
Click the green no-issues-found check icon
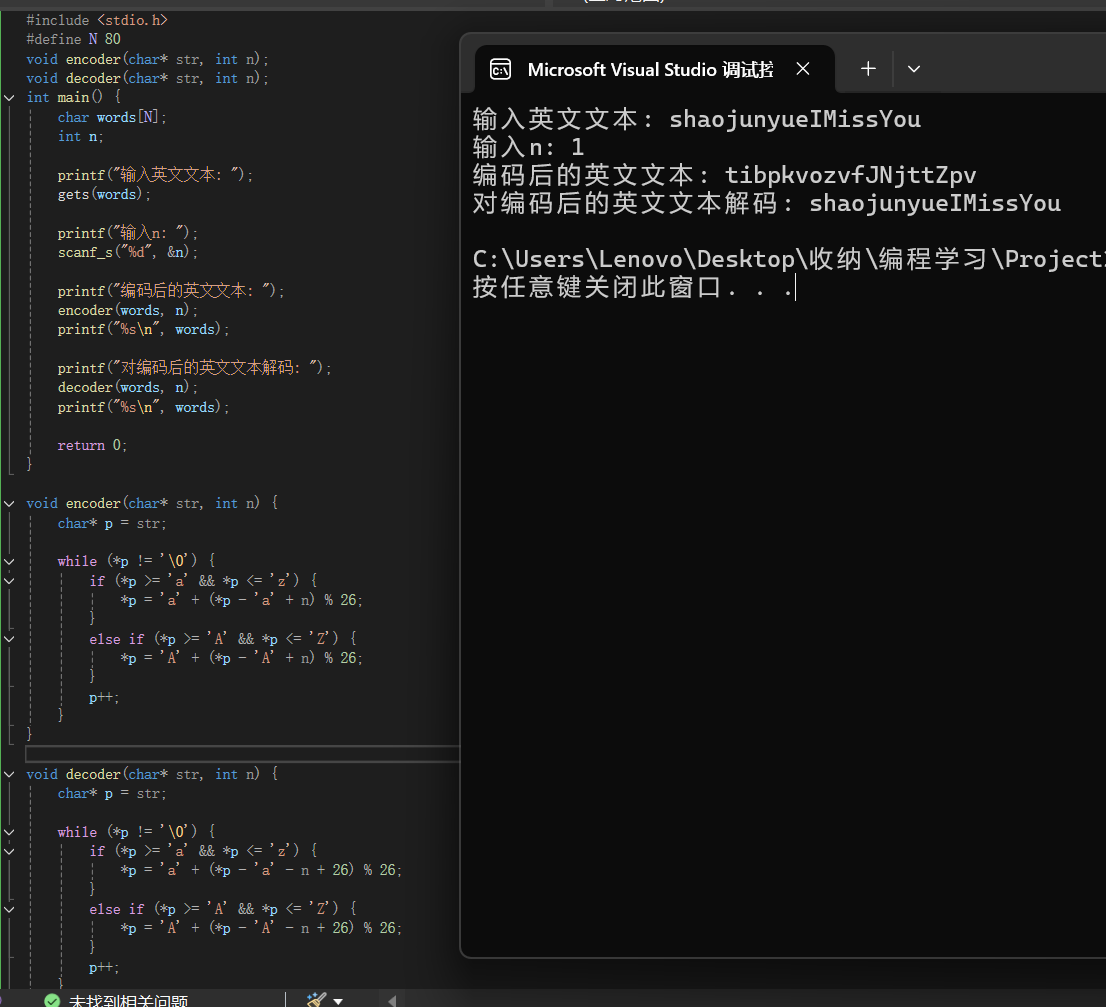pos(51,1001)
